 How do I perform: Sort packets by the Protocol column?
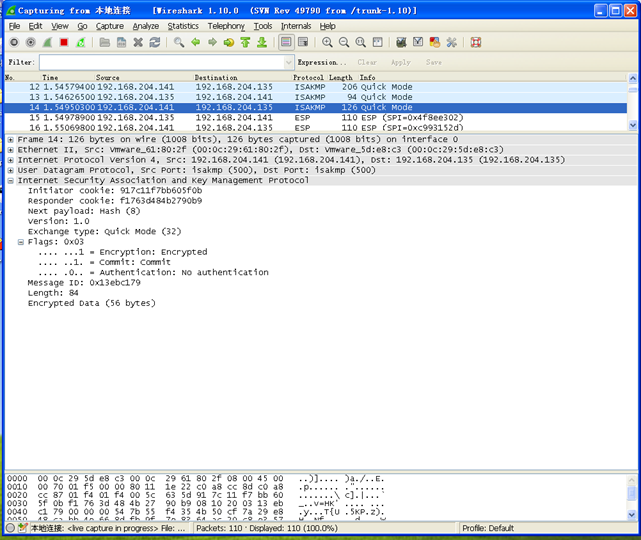pos(308,77)
